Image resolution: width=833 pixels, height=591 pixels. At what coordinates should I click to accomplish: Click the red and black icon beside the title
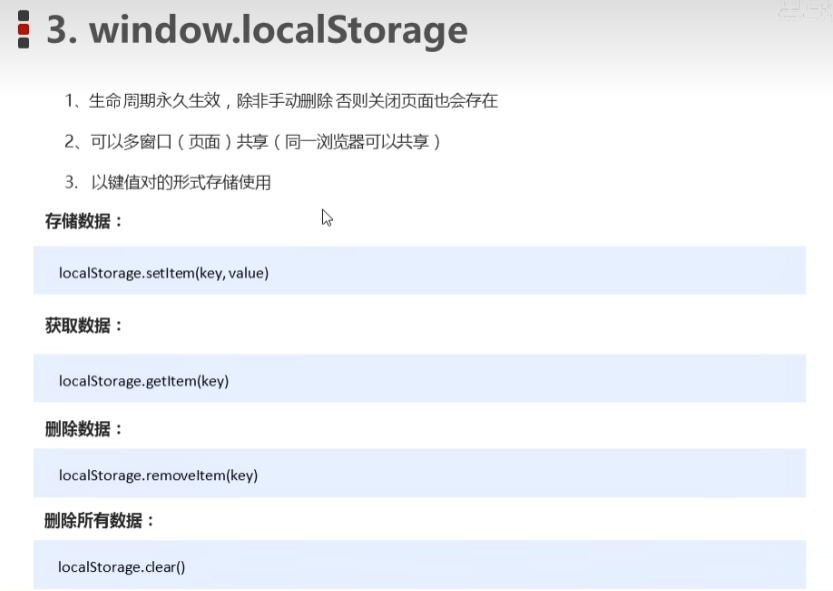23,29
